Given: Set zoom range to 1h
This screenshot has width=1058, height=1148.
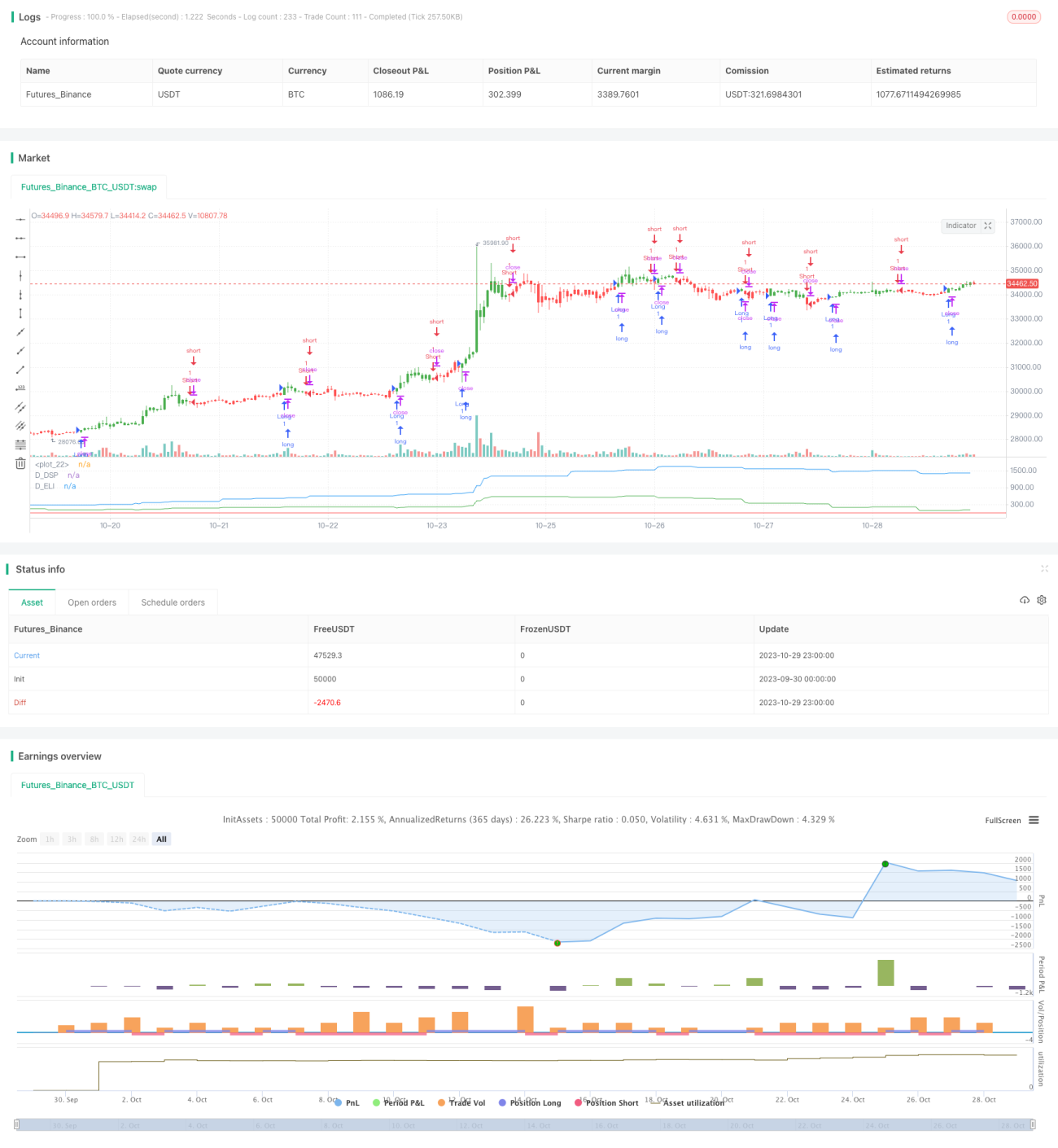Looking at the screenshot, I should (50, 839).
